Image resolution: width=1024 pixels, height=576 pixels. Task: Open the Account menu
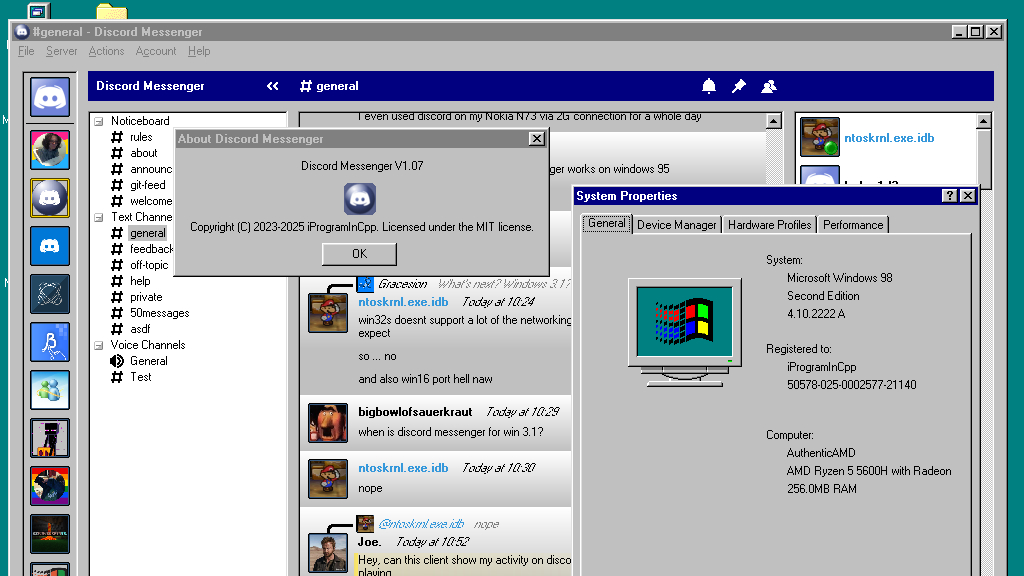[x=155, y=51]
